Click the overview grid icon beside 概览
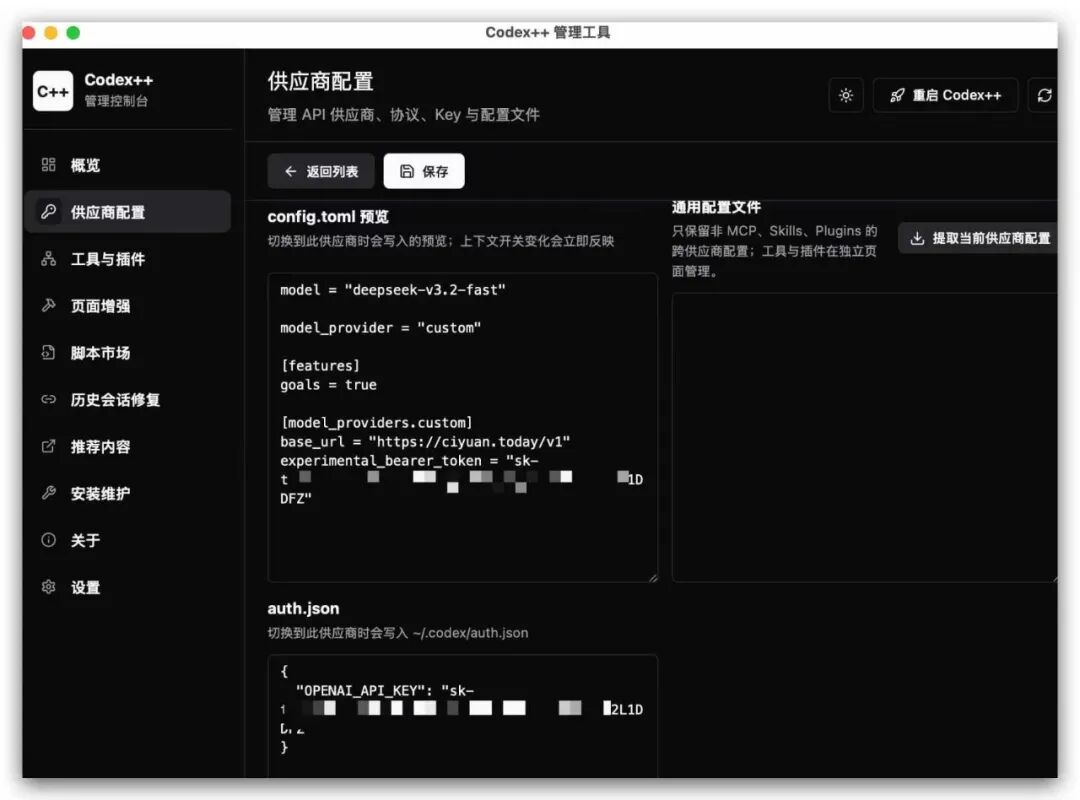The width and height of the screenshot is (1080, 800). coord(48,165)
